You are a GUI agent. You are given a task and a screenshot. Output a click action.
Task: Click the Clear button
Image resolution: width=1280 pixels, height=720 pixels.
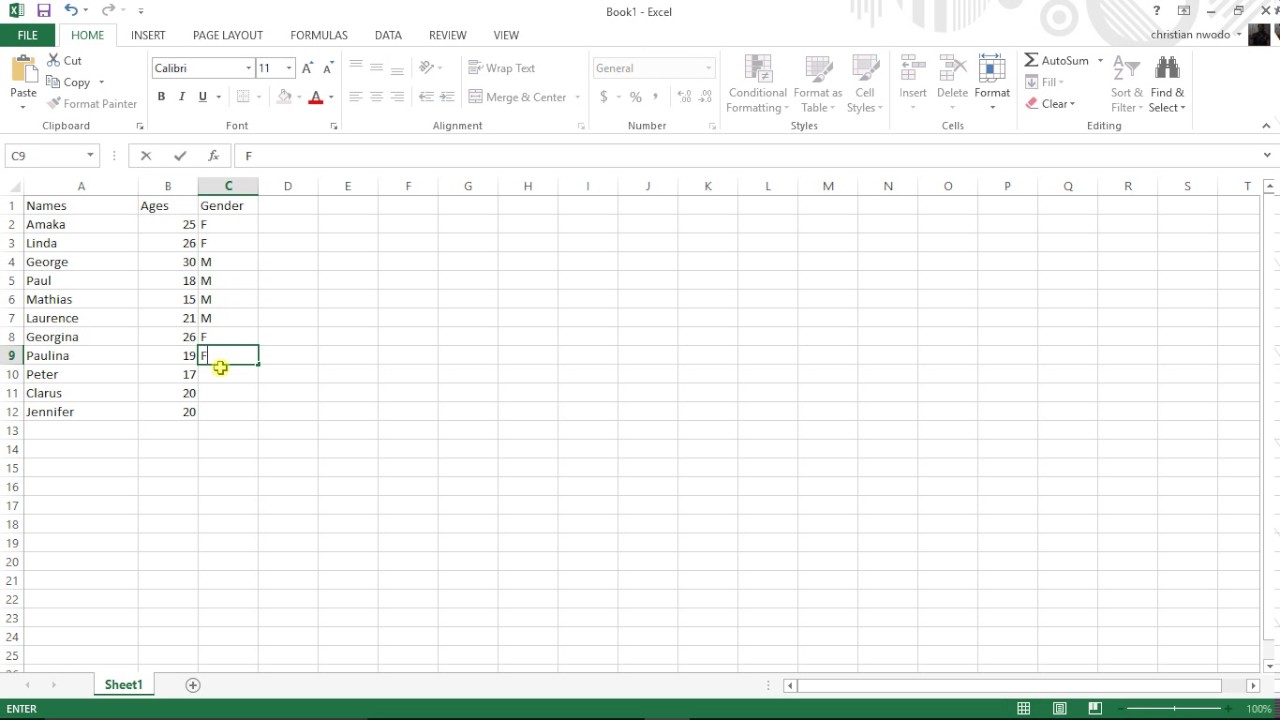[x=1049, y=104]
